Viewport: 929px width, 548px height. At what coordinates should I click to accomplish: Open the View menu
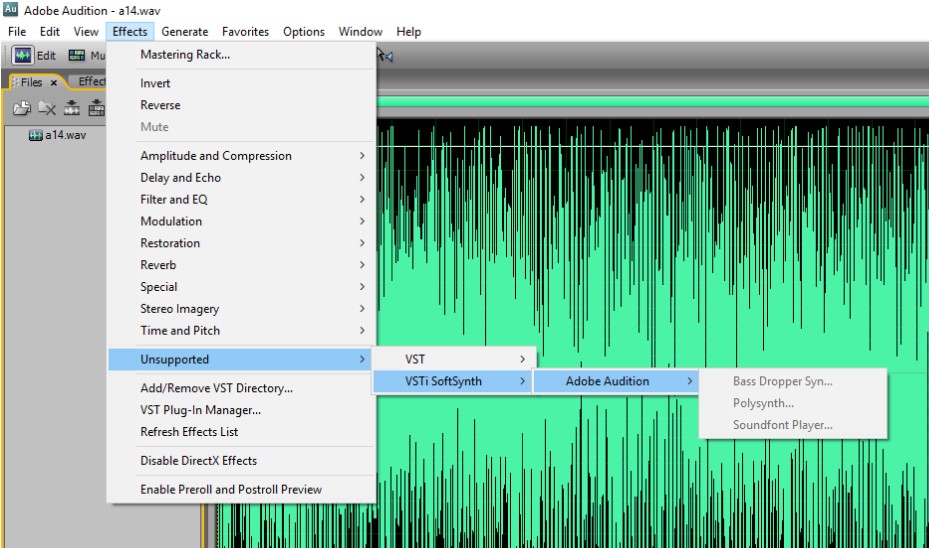[86, 31]
